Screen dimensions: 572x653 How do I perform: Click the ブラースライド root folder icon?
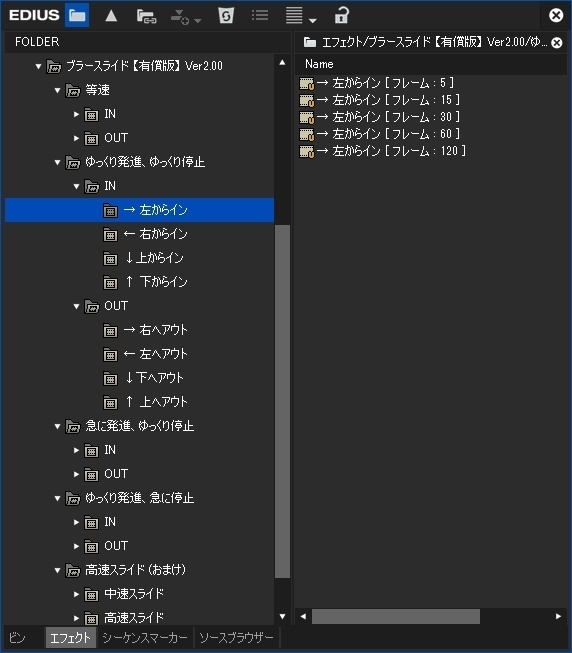pyautogui.click(x=54, y=67)
